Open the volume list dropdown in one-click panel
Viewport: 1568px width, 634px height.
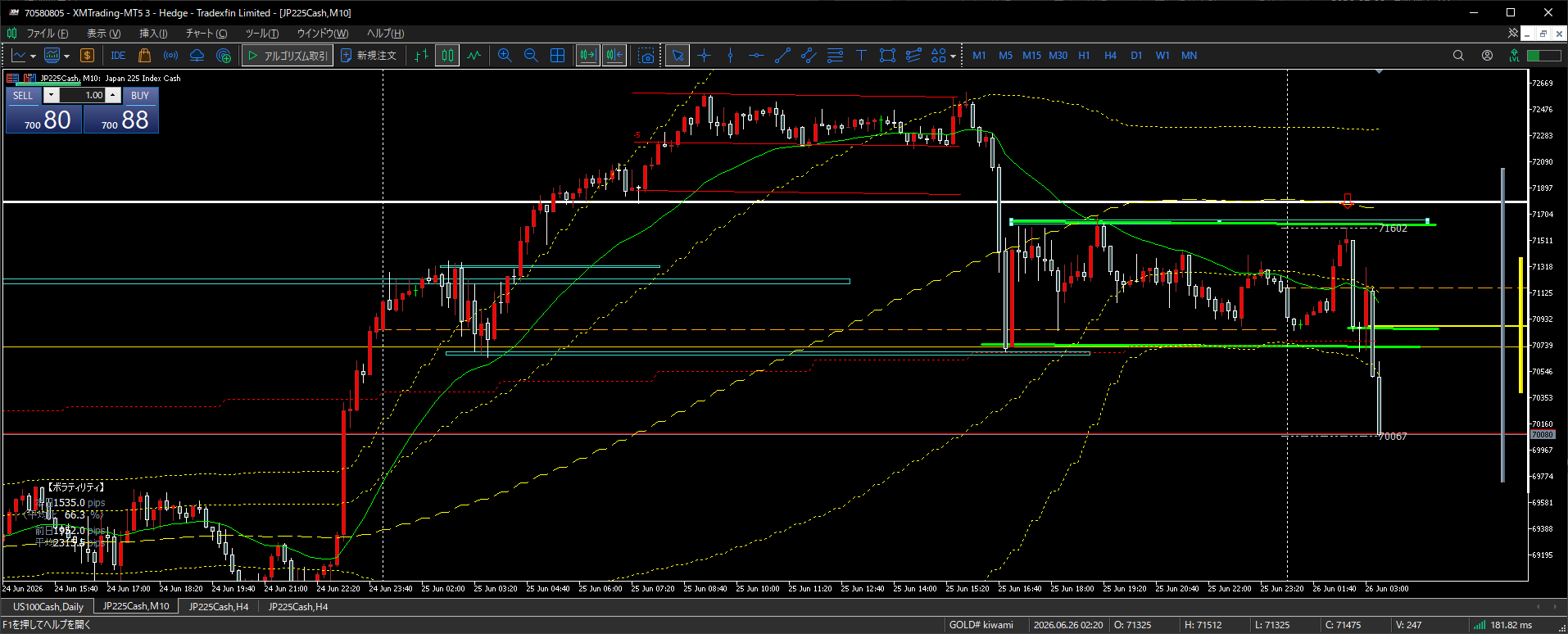coord(51,95)
